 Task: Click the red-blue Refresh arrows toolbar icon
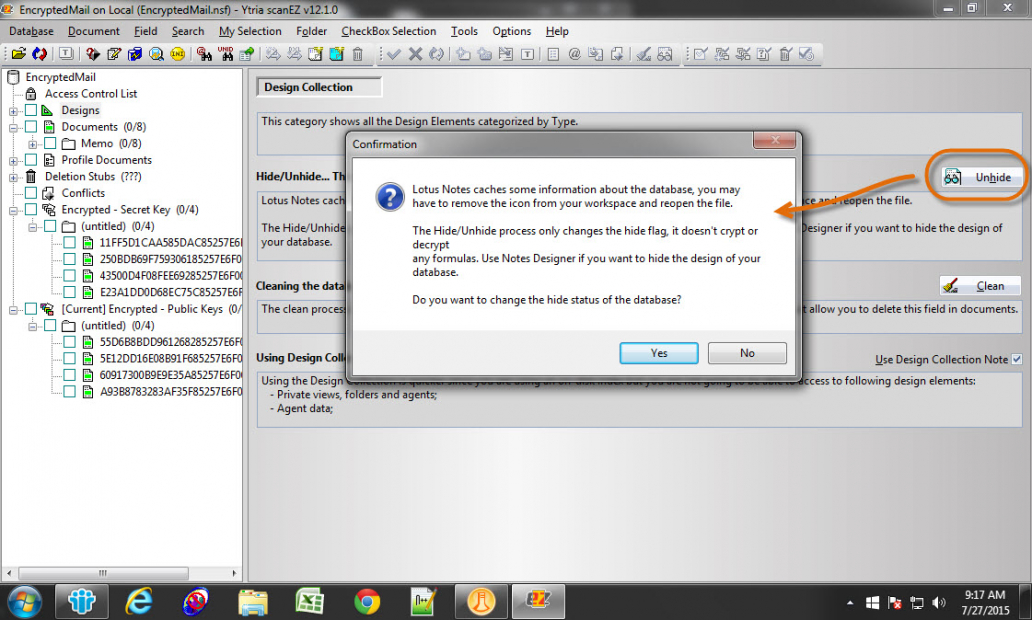(x=39, y=54)
